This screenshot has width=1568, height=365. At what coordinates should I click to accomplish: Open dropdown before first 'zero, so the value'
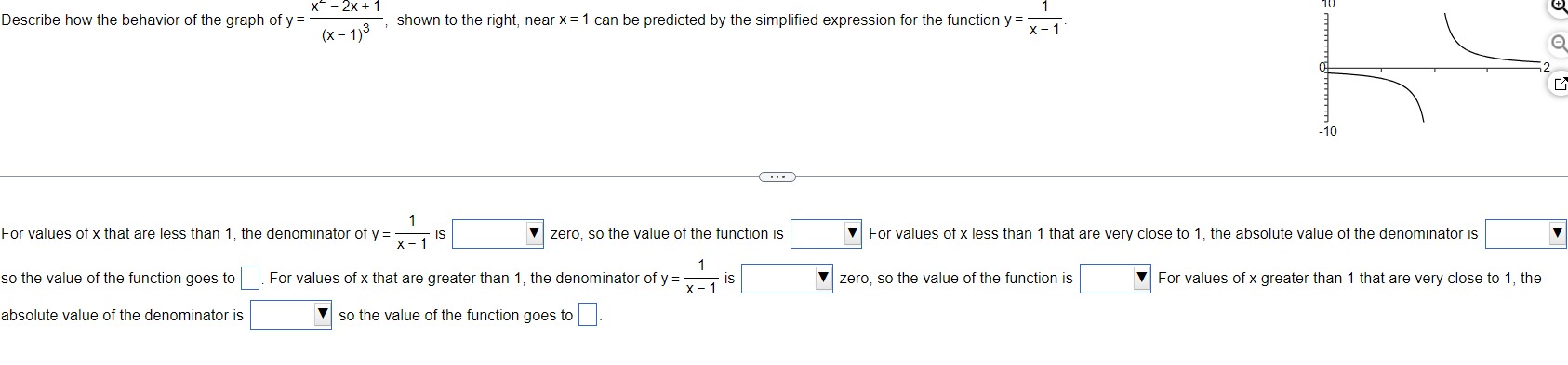(498, 234)
